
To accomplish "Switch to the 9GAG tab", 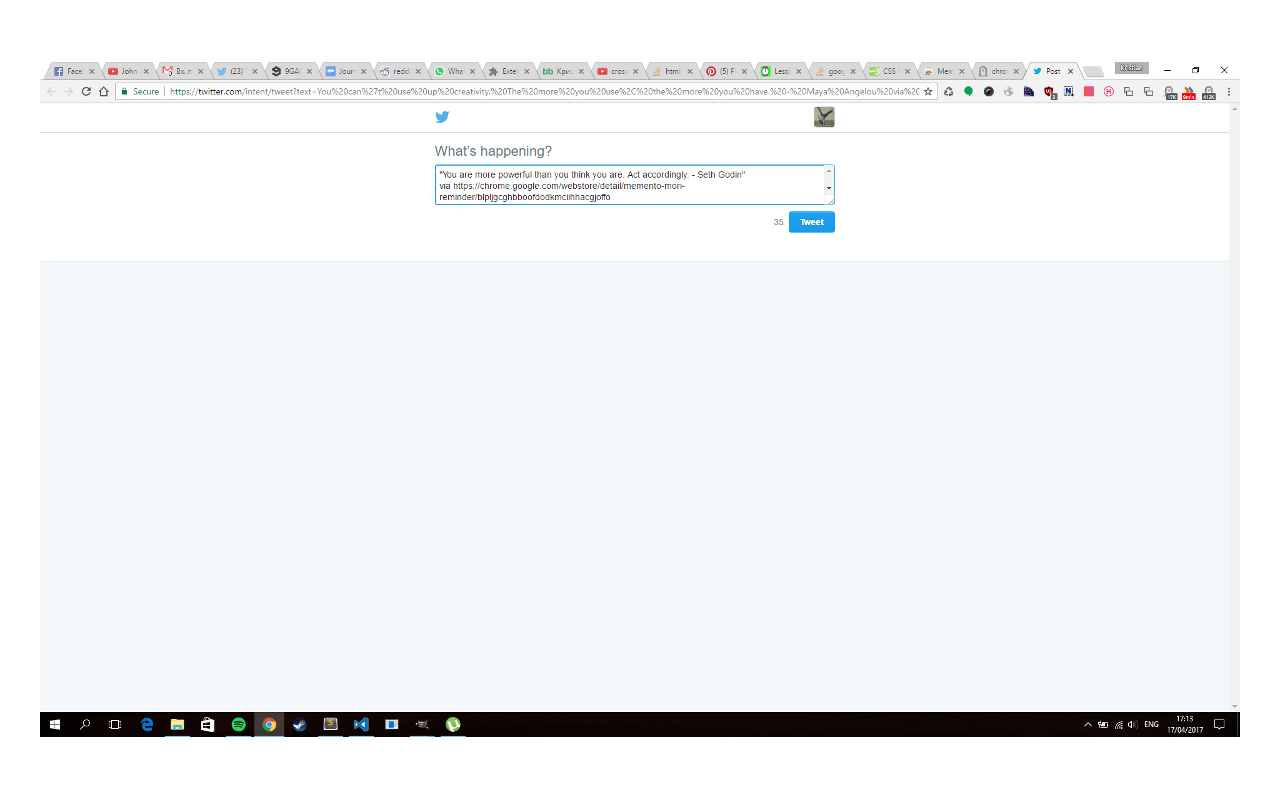I will [x=290, y=71].
